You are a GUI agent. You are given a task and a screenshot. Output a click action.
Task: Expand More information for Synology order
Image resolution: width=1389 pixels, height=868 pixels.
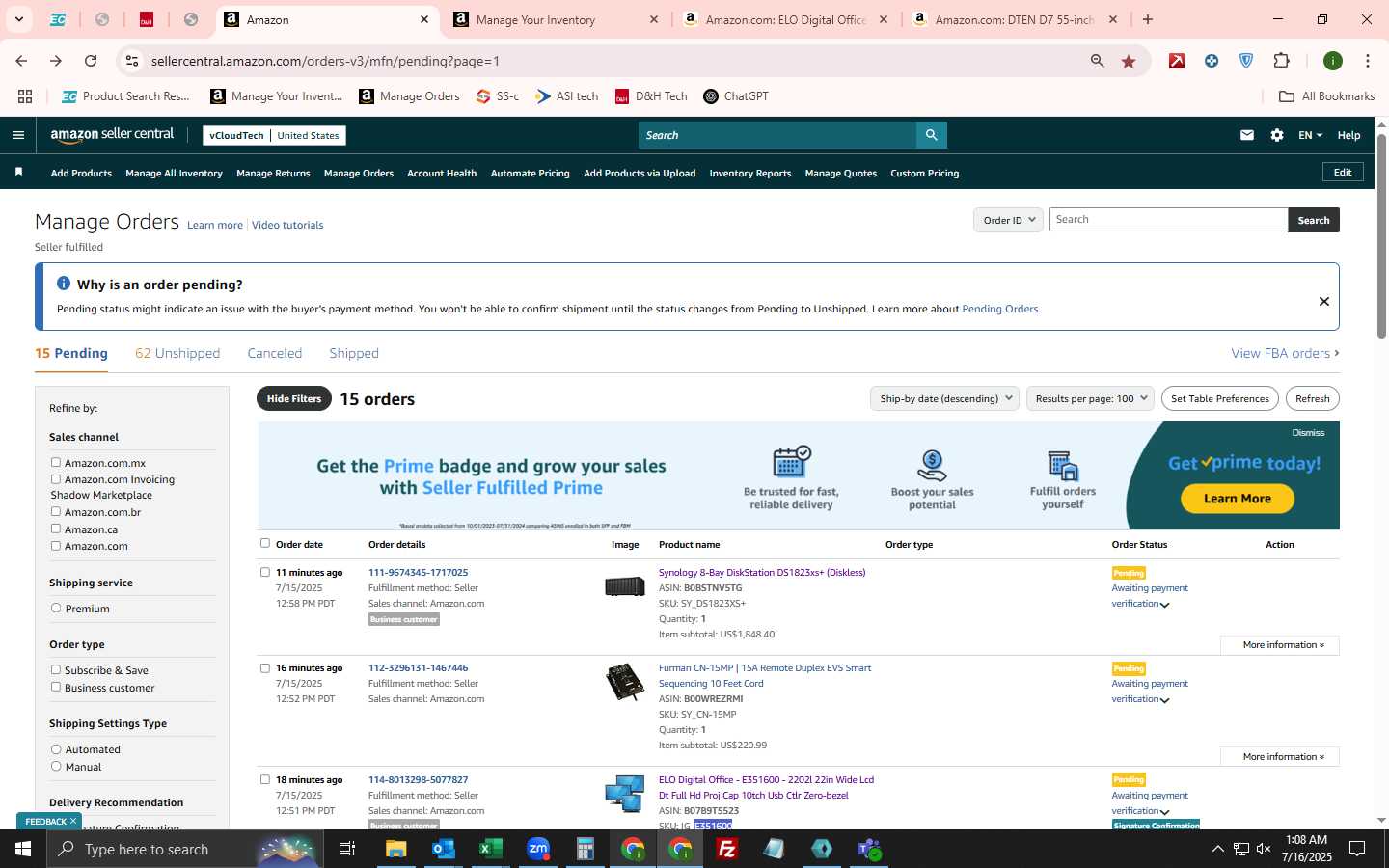(x=1280, y=645)
